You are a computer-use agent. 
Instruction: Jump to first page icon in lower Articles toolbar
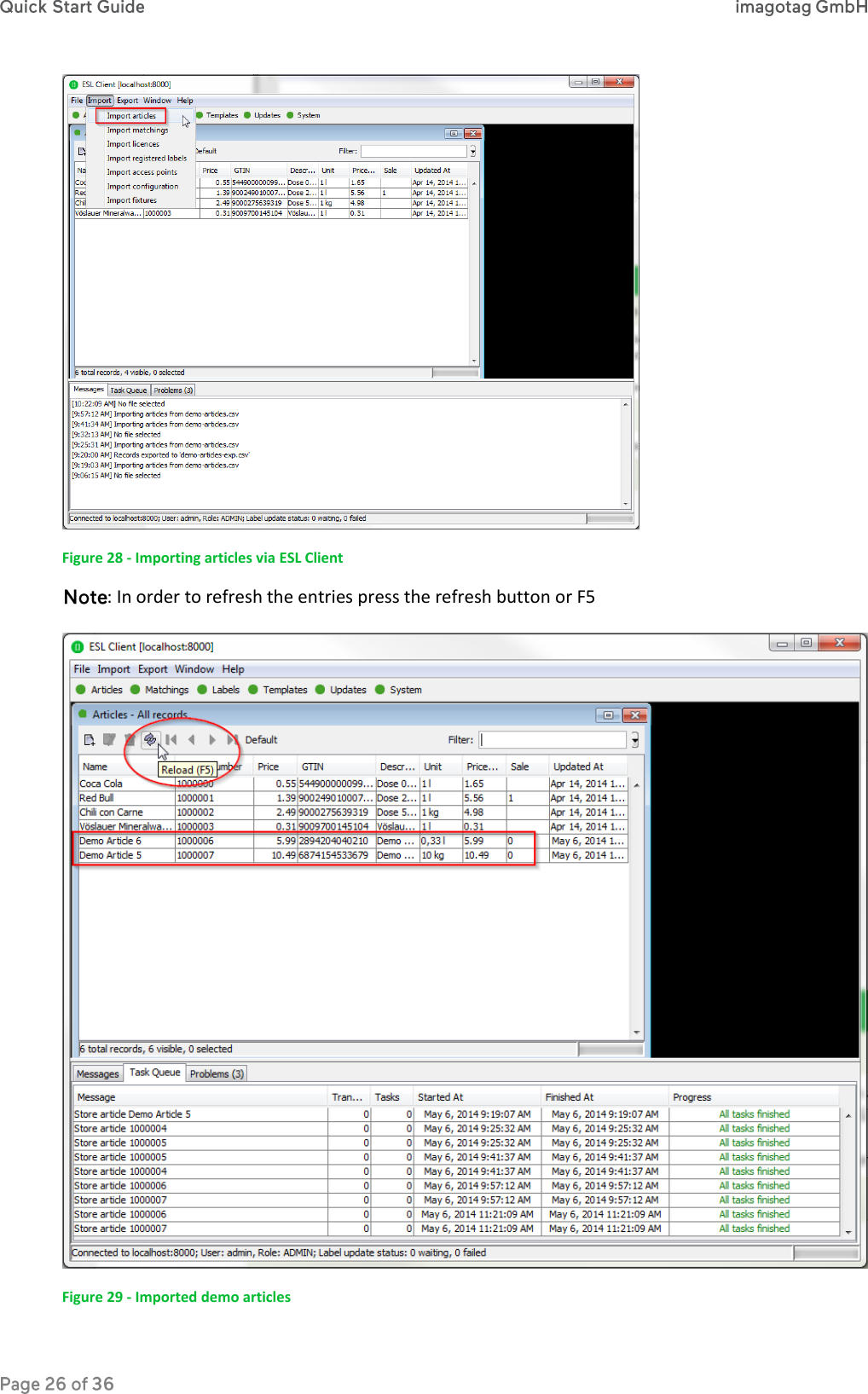click(x=171, y=739)
